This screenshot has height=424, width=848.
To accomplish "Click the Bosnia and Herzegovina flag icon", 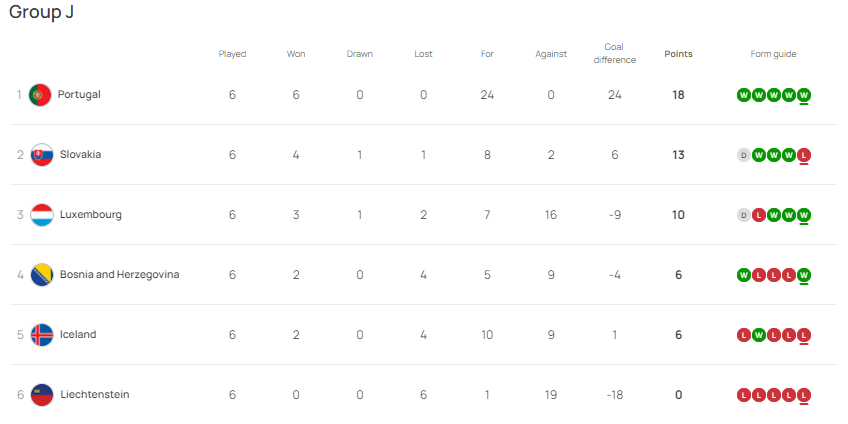I will [42, 275].
